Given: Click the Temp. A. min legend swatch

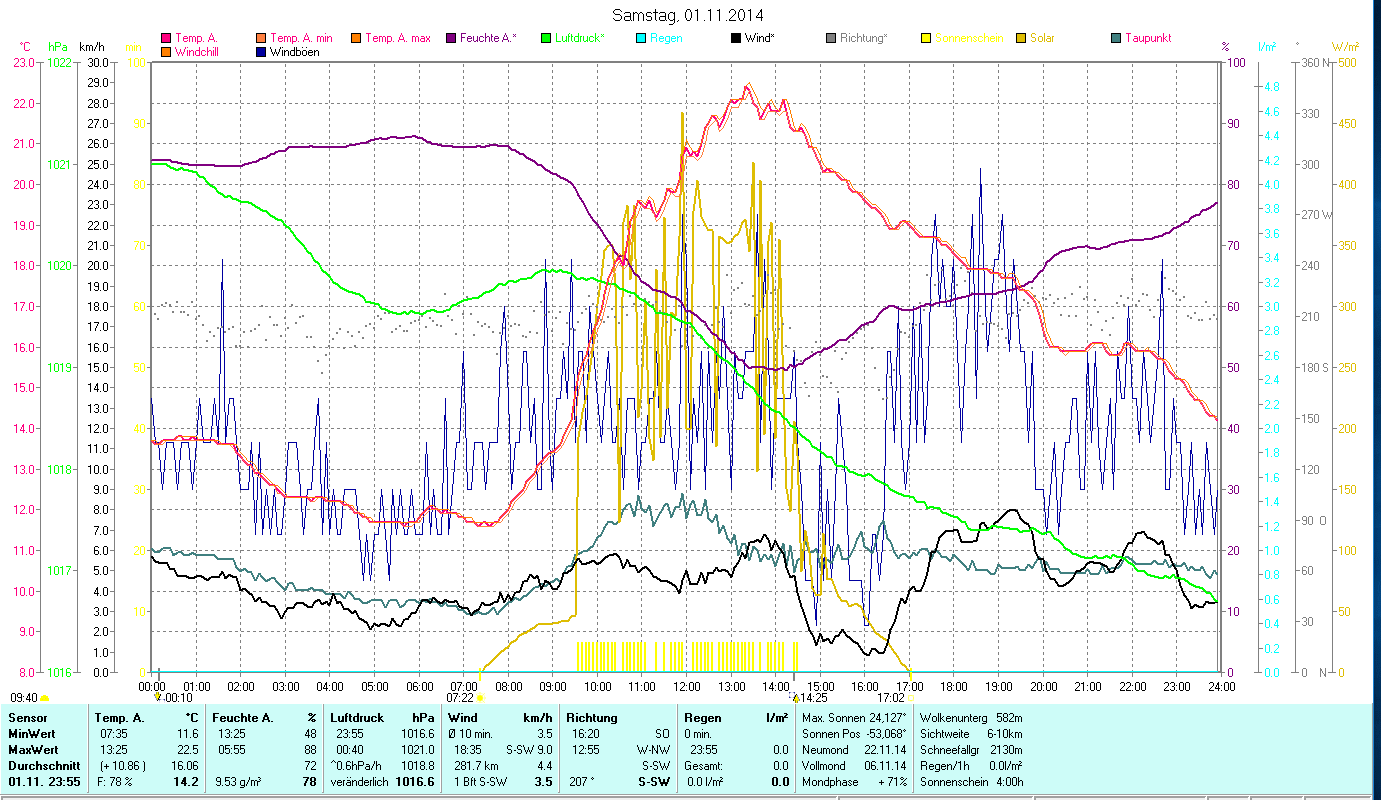Looking at the screenshot, I should [x=261, y=39].
